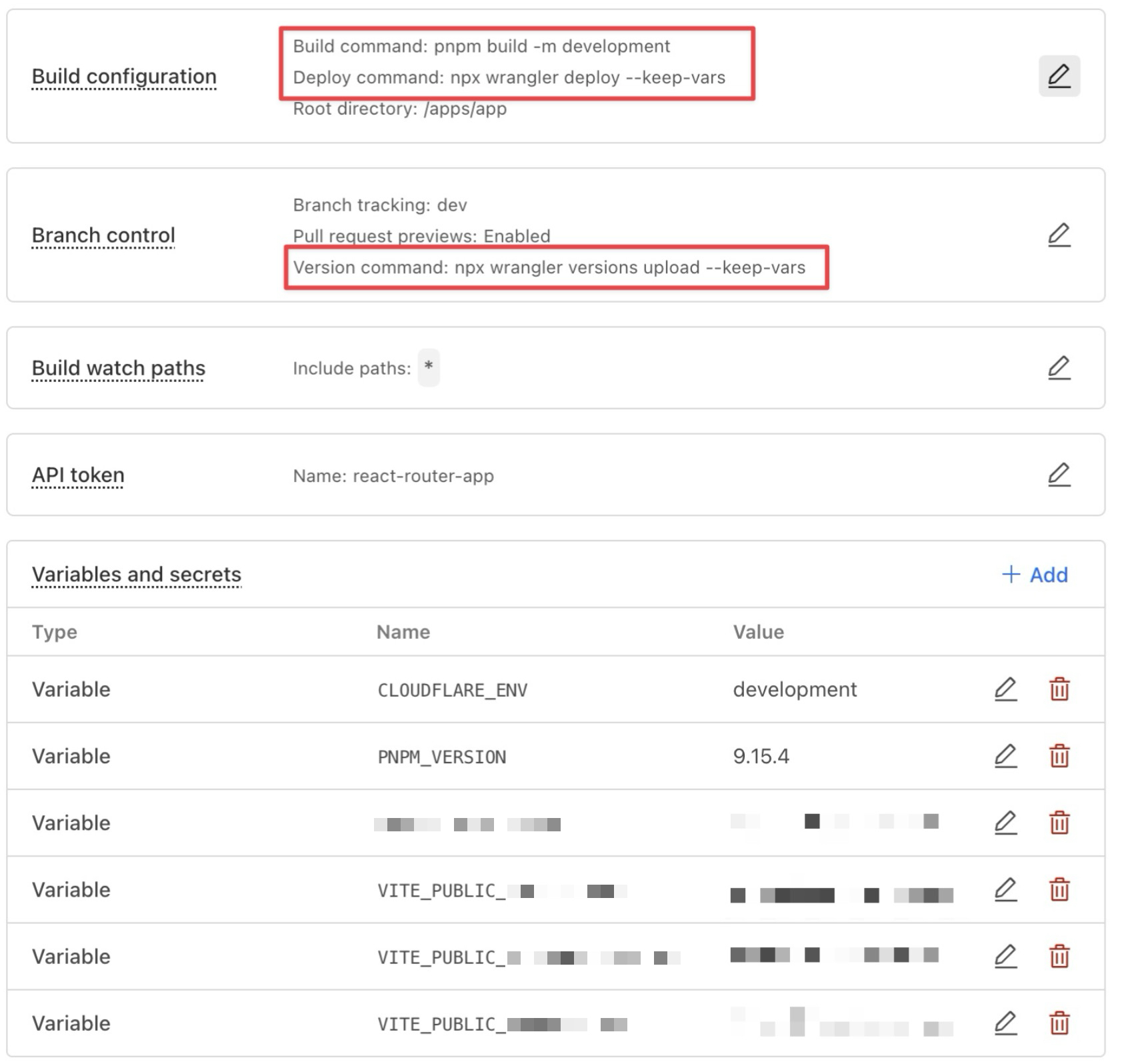Viewport: 1124px width, 1064px height.
Task: Edit the CLOUDFLARE_ENV variable
Action: pos(1005,689)
